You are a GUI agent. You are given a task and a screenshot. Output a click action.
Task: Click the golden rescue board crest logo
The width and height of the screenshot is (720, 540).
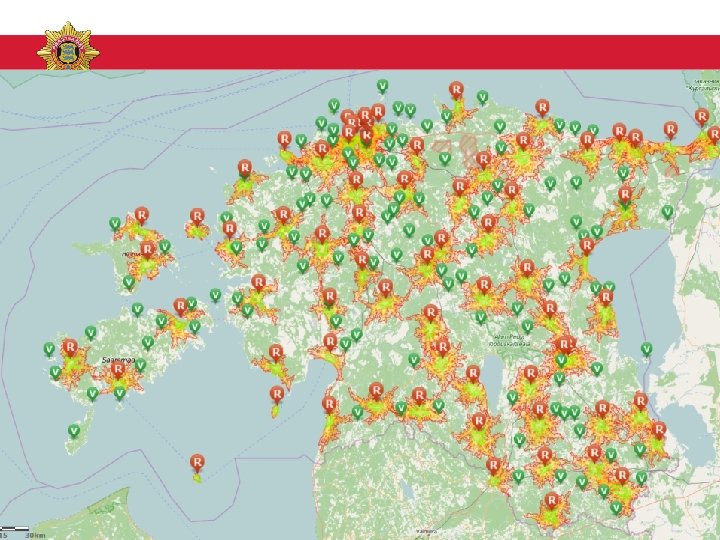coord(68,46)
